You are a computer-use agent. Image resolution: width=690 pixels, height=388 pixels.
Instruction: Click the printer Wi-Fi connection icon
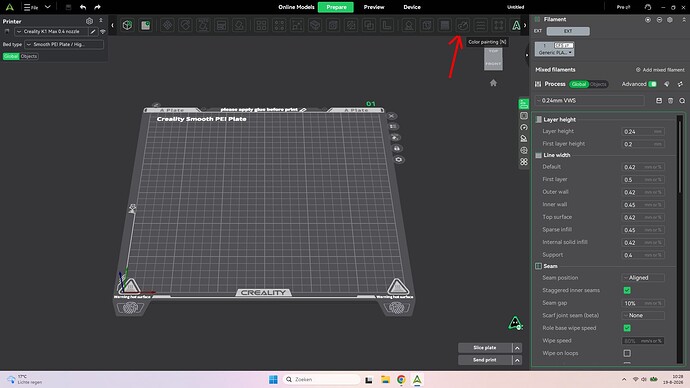click(103, 32)
